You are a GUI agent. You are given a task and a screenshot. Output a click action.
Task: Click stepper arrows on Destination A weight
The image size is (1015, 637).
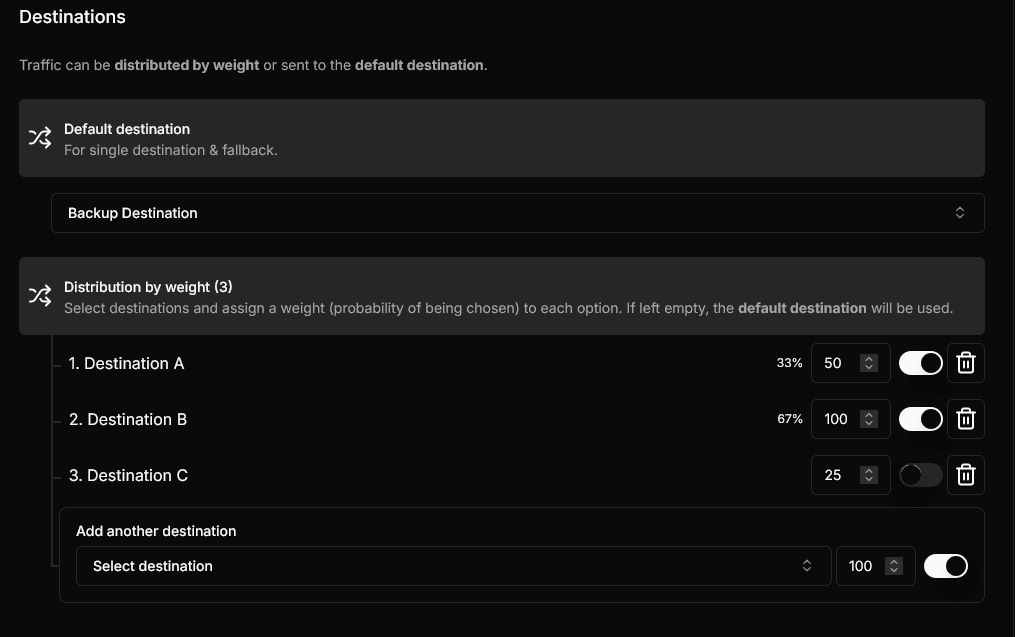pos(869,363)
